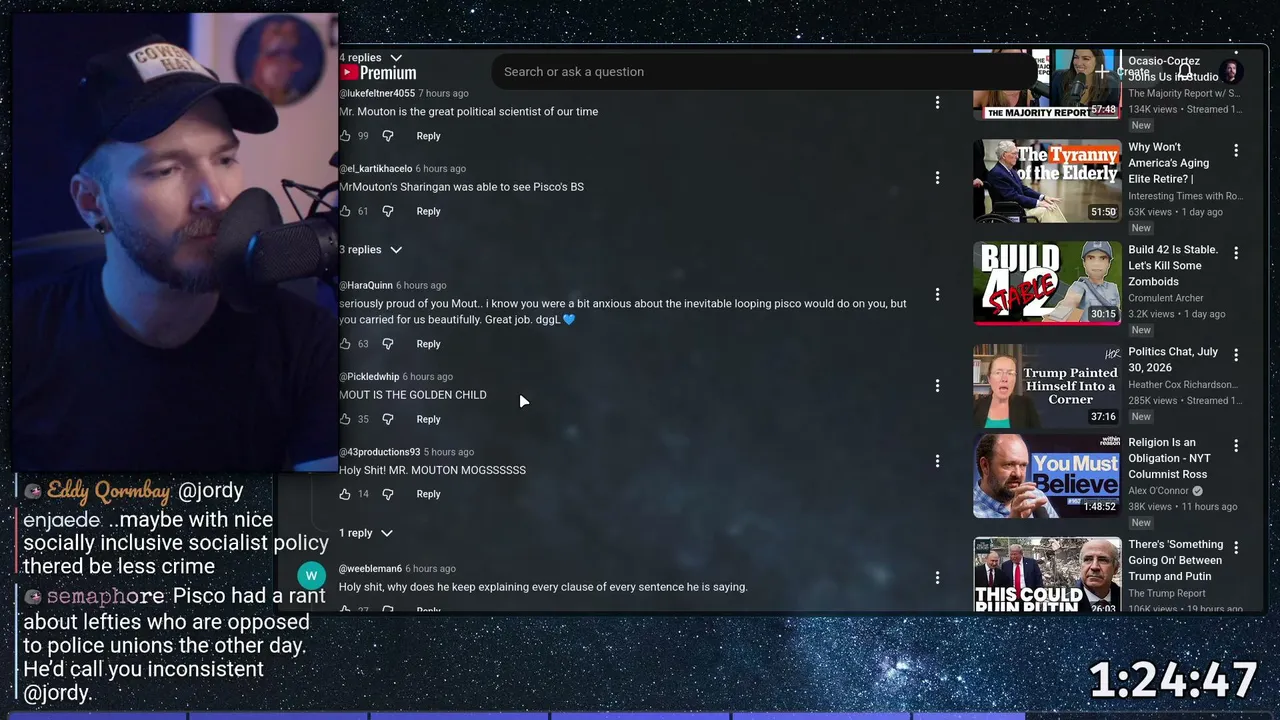Reply to @HaraQuinn's comment

428,344
